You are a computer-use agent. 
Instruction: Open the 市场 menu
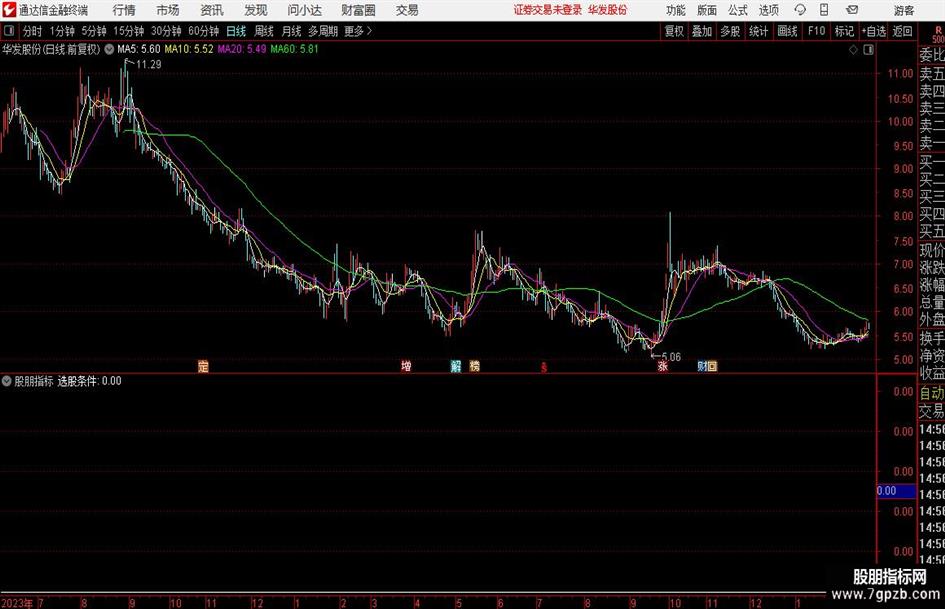click(x=168, y=10)
